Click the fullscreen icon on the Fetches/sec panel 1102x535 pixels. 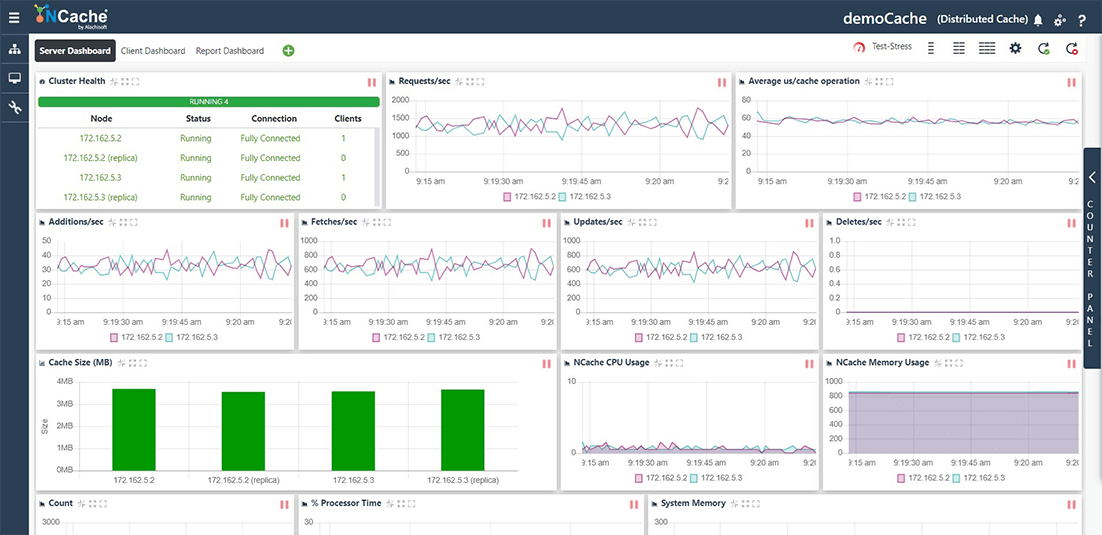pyautogui.click(x=388, y=222)
